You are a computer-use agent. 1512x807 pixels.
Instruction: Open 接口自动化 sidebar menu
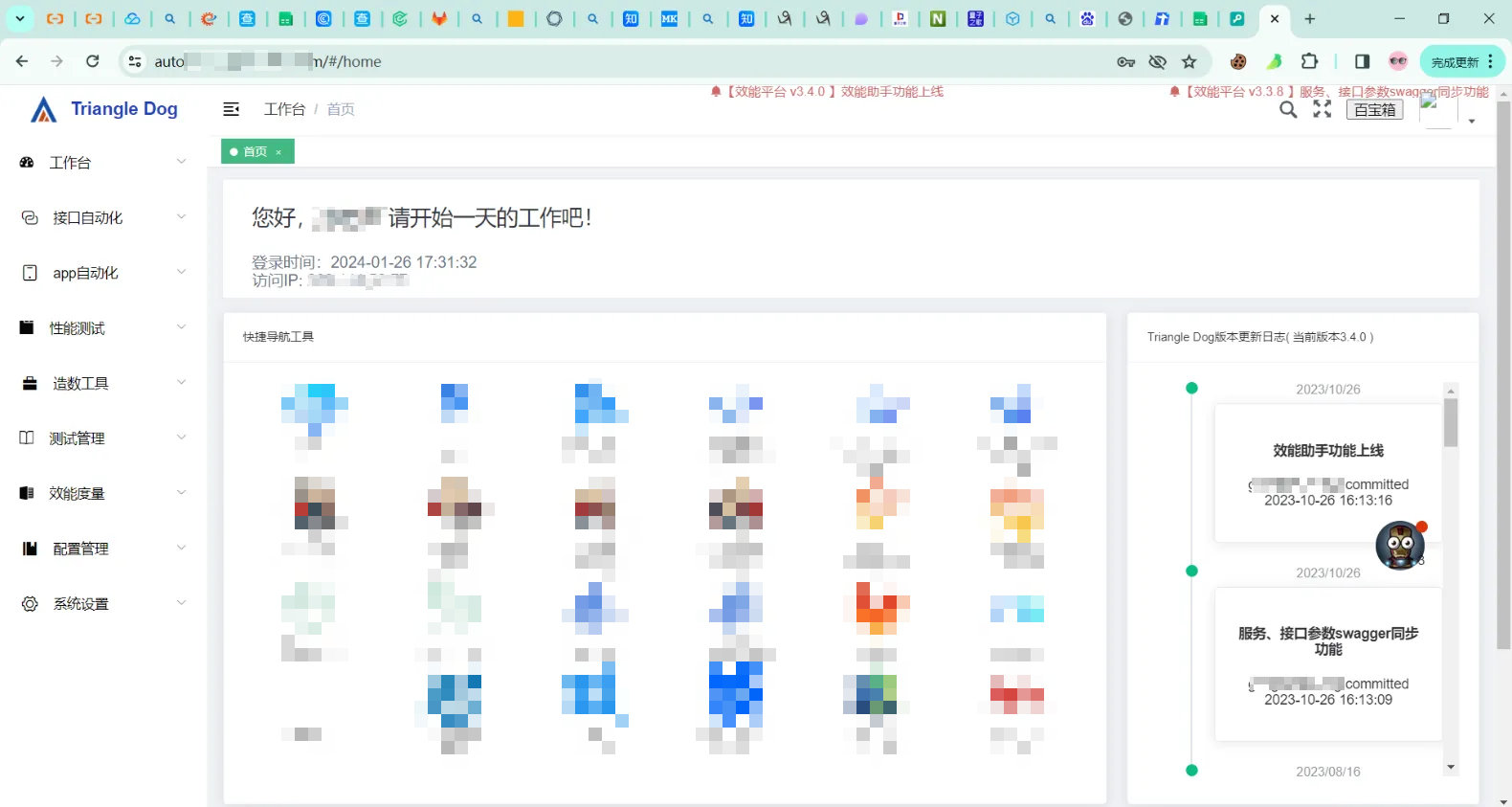(x=103, y=218)
